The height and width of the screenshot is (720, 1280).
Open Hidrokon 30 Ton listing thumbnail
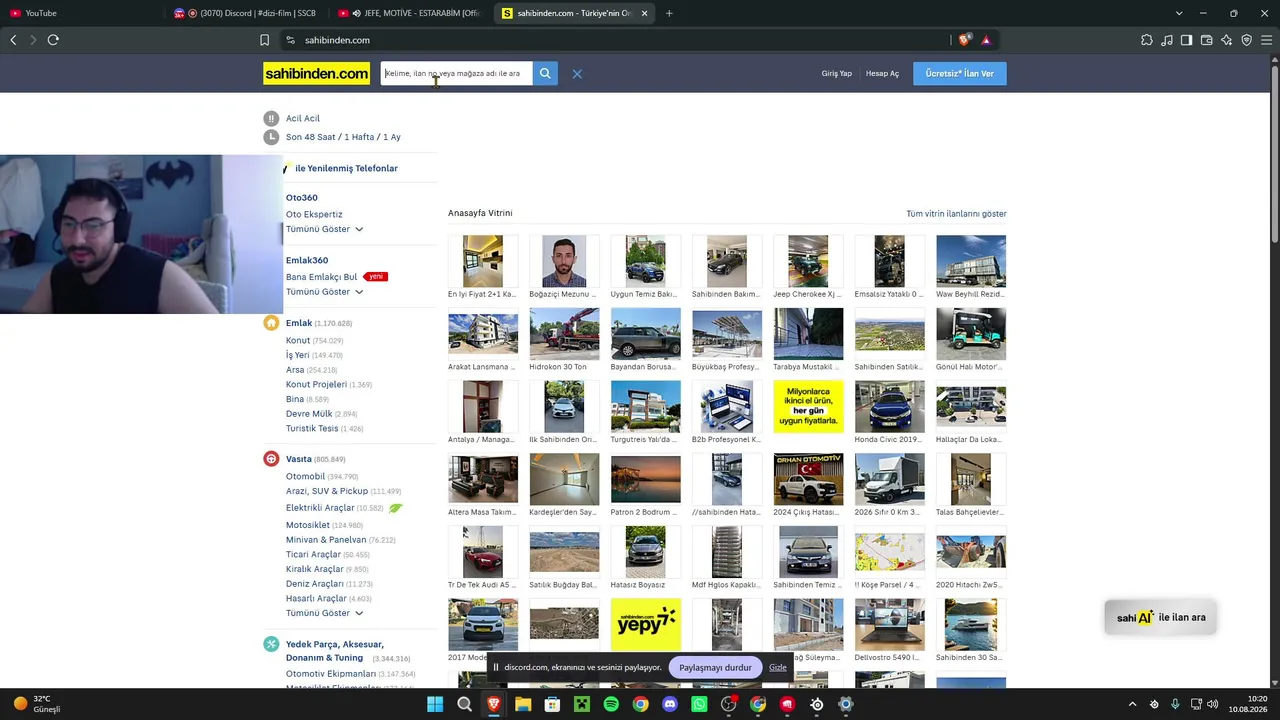[564, 333]
